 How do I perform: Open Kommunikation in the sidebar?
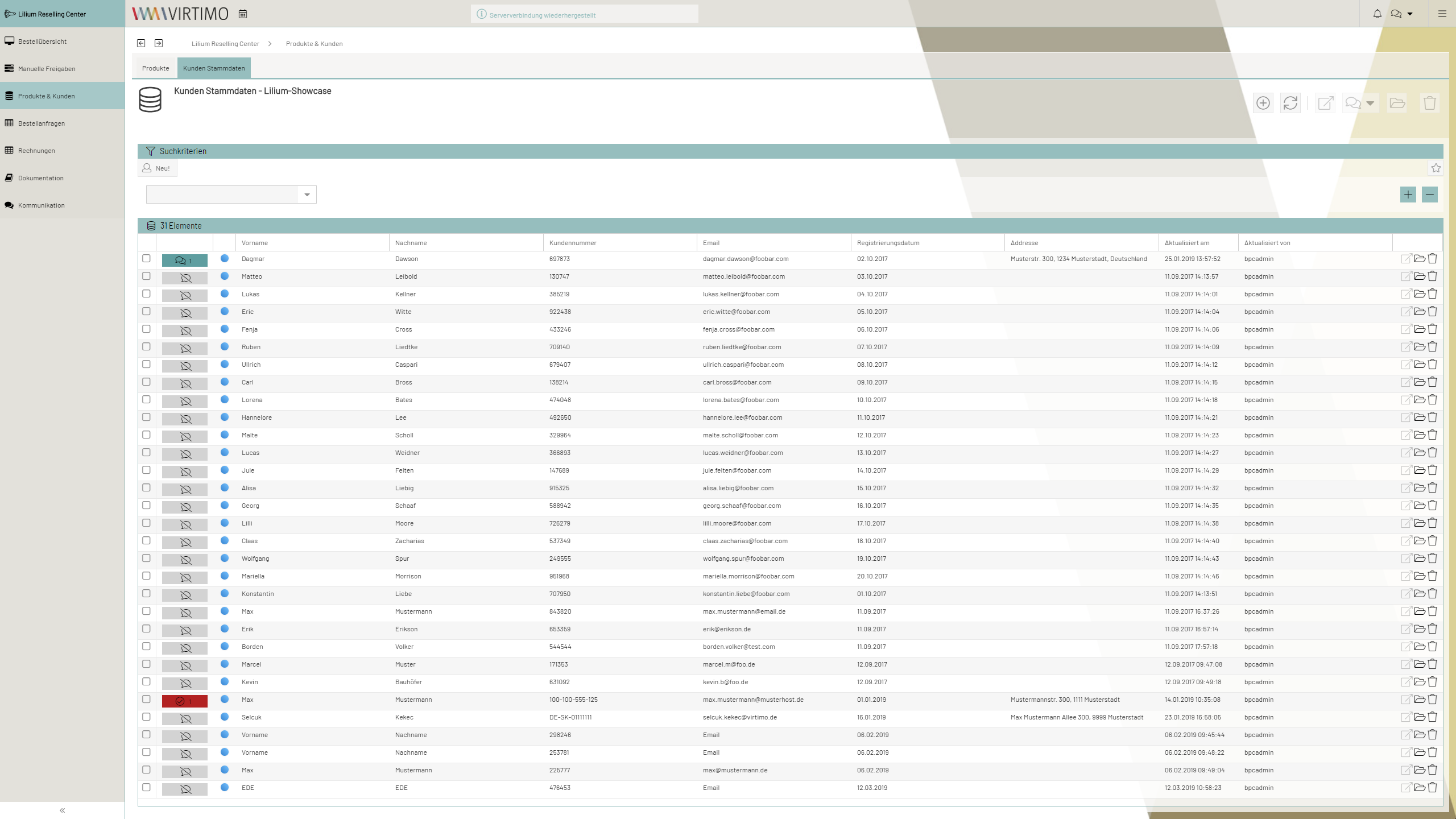coord(63,205)
